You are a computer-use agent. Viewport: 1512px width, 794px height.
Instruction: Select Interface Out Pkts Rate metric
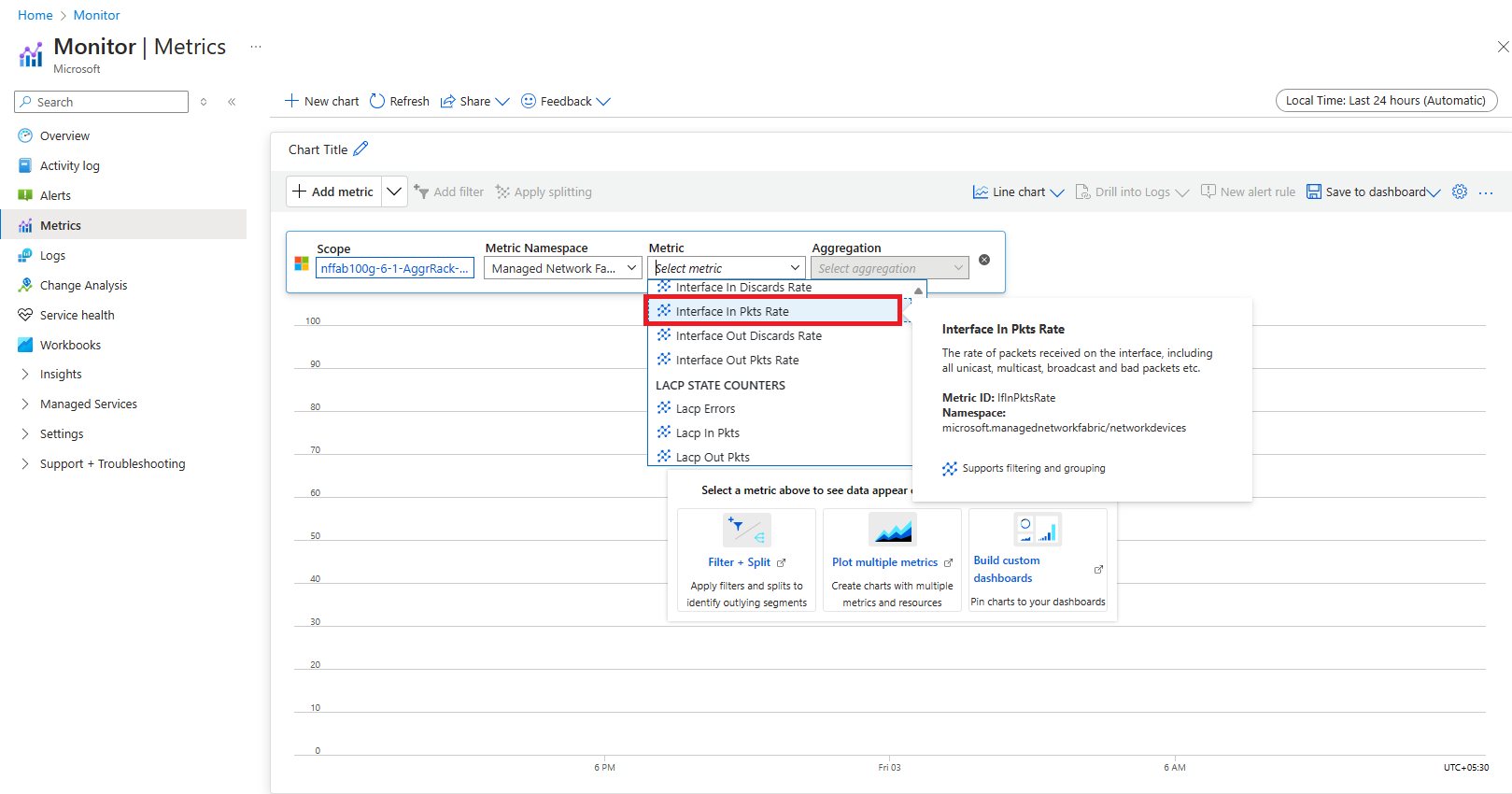780,360
